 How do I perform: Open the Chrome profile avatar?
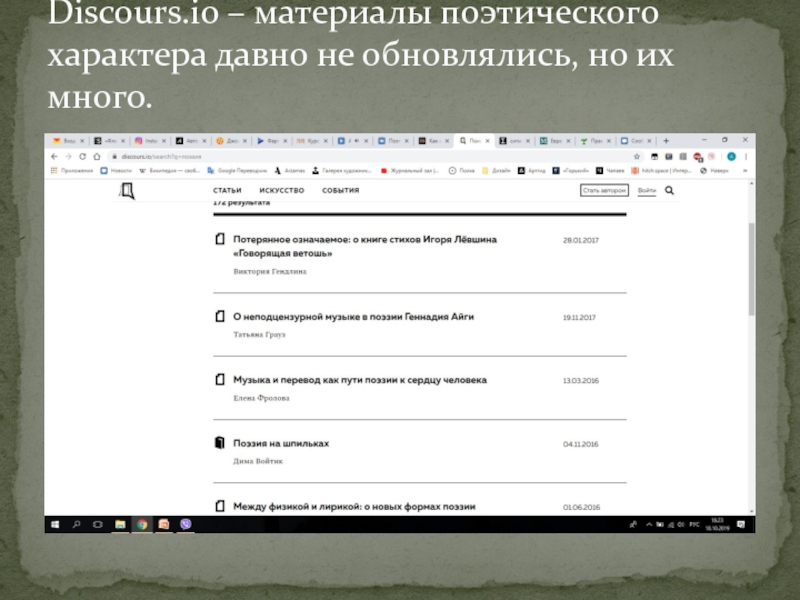[731, 157]
